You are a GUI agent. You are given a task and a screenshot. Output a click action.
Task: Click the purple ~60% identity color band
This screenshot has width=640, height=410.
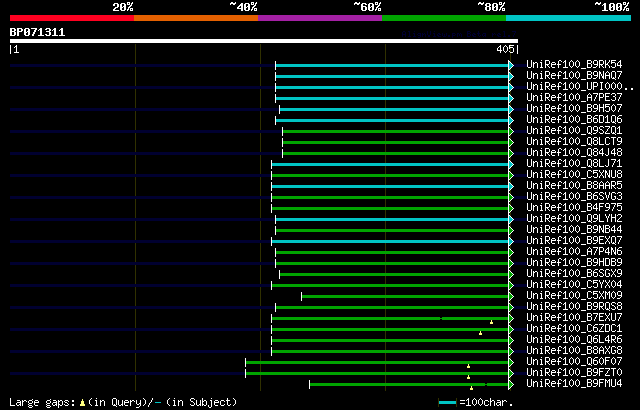(320, 18)
